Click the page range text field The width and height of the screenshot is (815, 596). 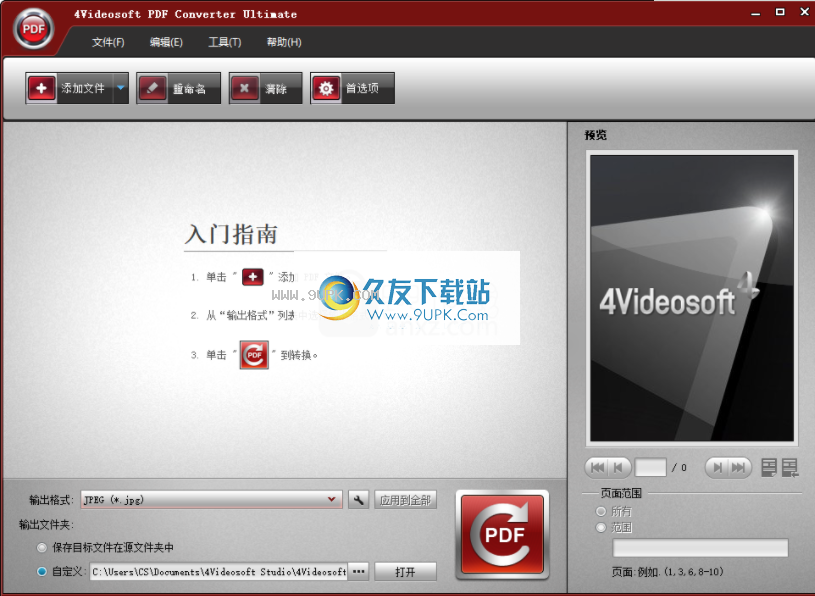tap(700, 548)
